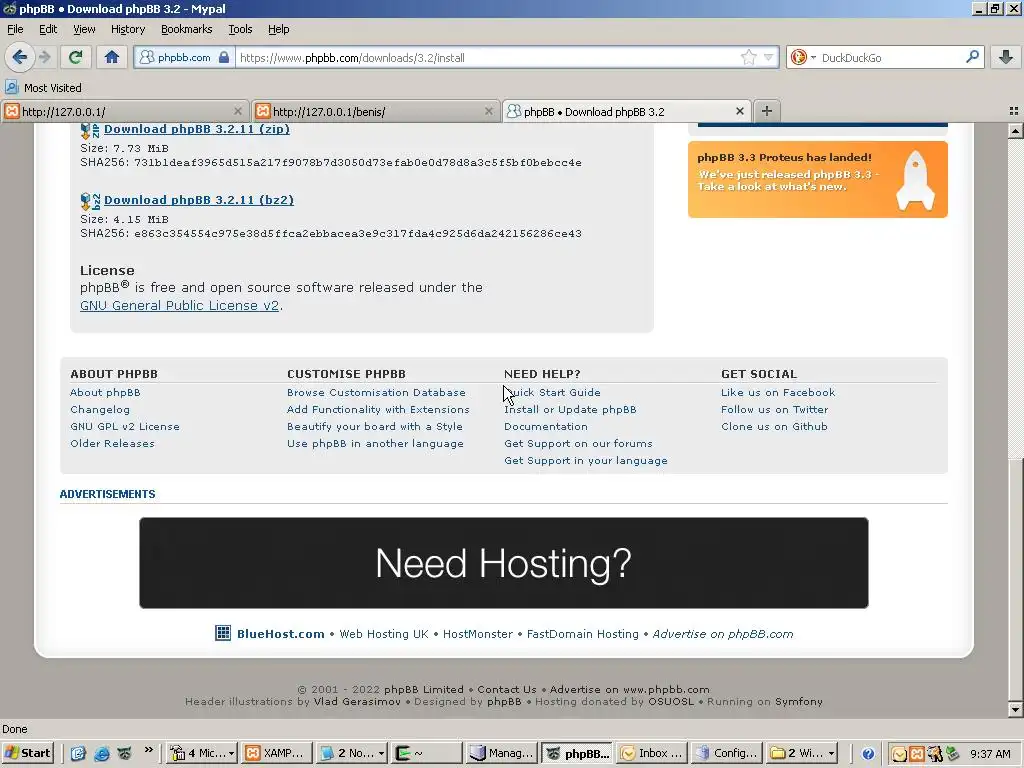This screenshot has width=1024, height=768.
Task: Click Download phpBB 3.2.11 (zip) link
Action: tap(197, 129)
